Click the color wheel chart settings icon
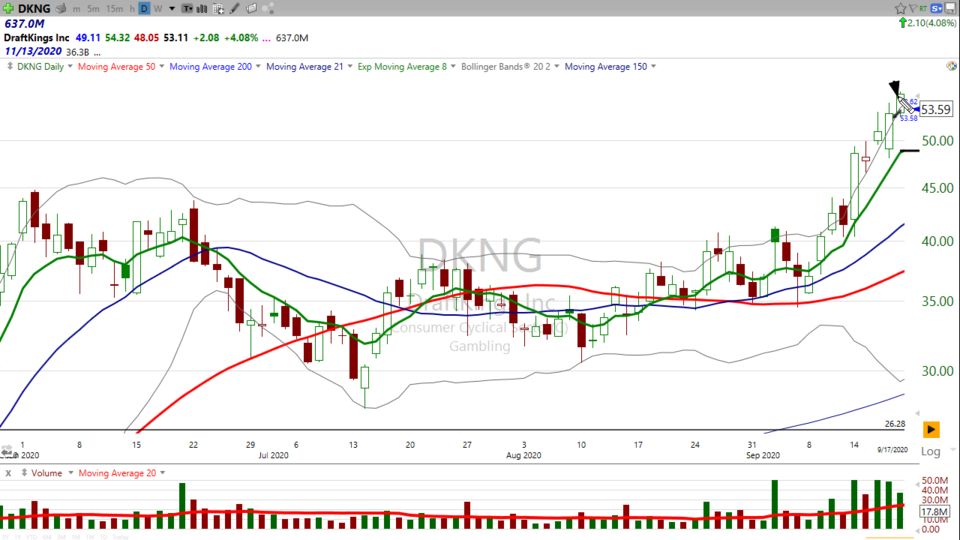 click(x=951, y=66)
